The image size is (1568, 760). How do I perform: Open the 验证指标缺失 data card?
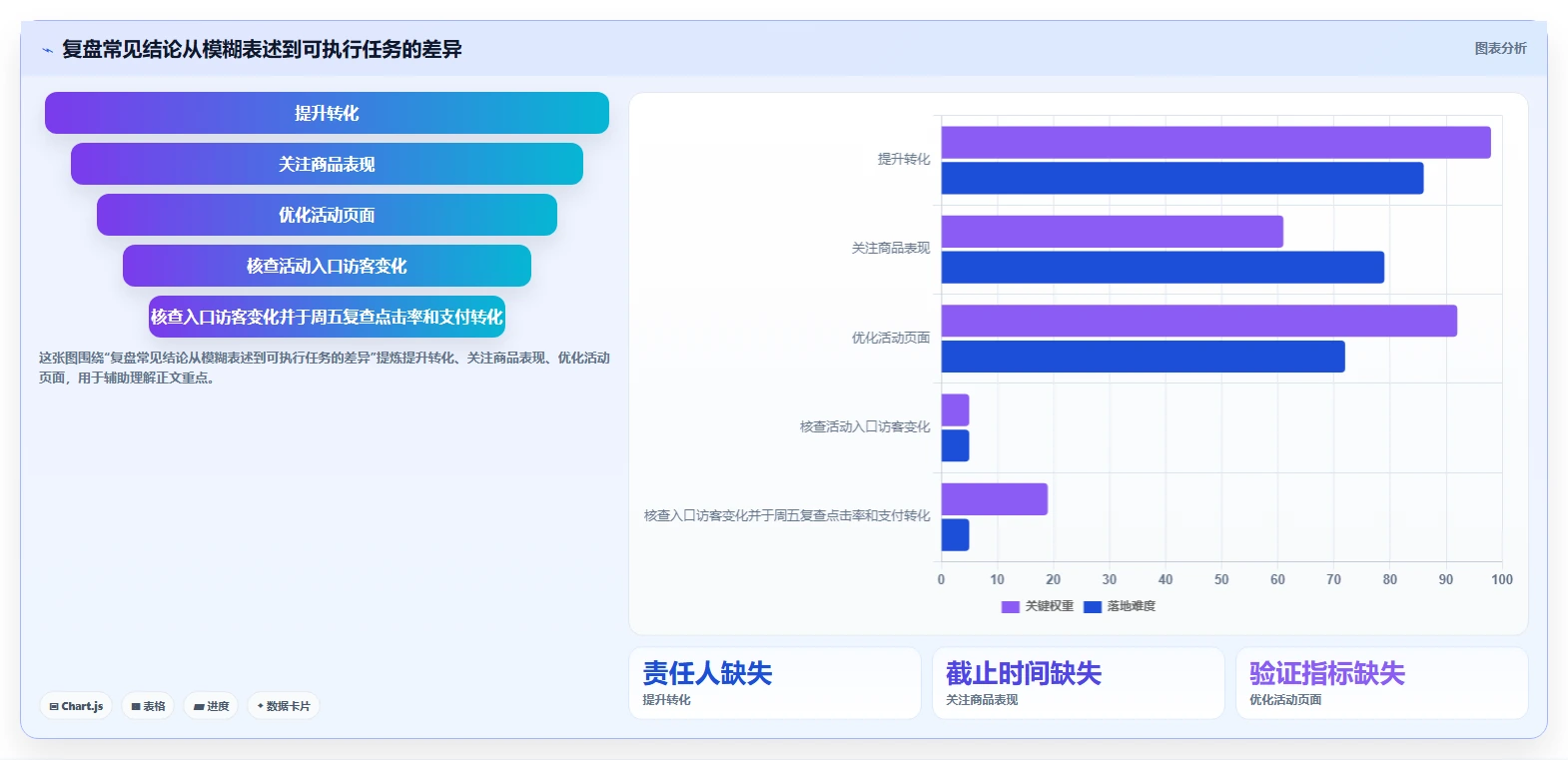[x=1382, y=683]
